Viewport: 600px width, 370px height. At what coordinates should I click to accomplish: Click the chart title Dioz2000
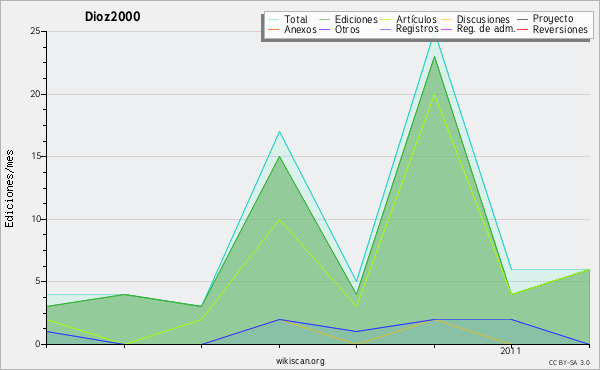coord(112,16)
